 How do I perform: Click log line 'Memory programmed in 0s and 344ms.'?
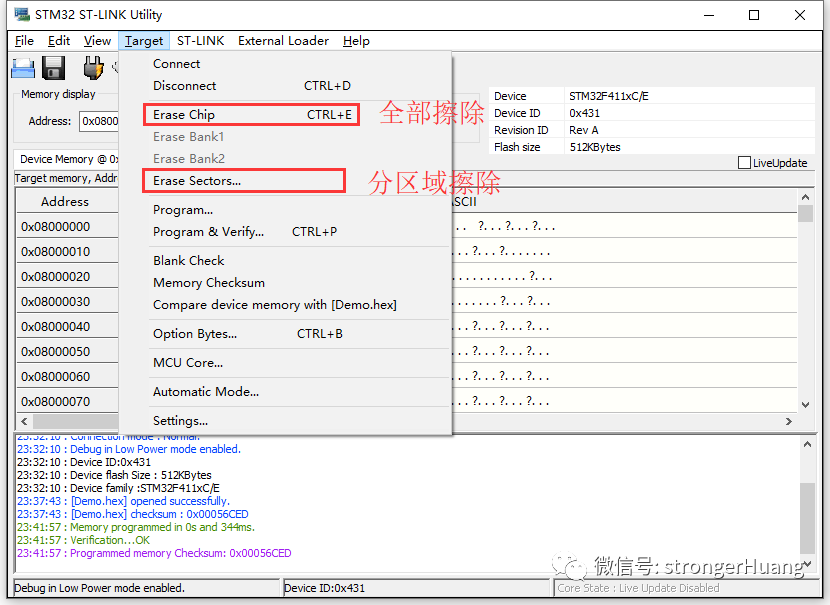coord(163,528)
